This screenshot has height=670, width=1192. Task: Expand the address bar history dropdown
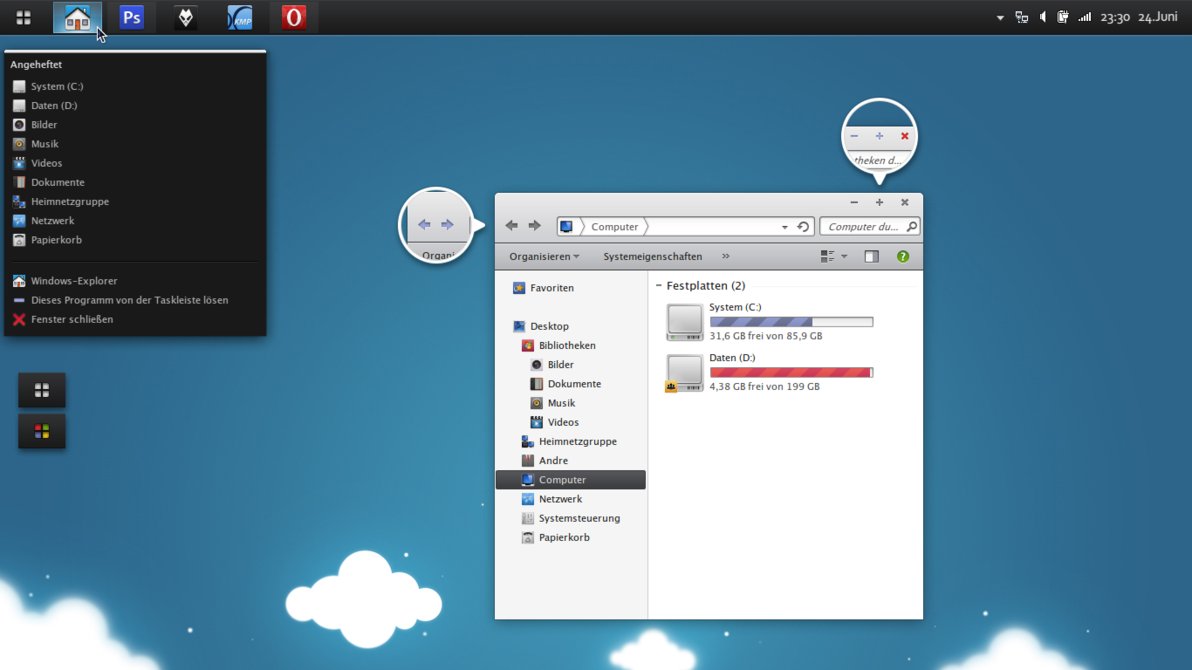point(784,227)
